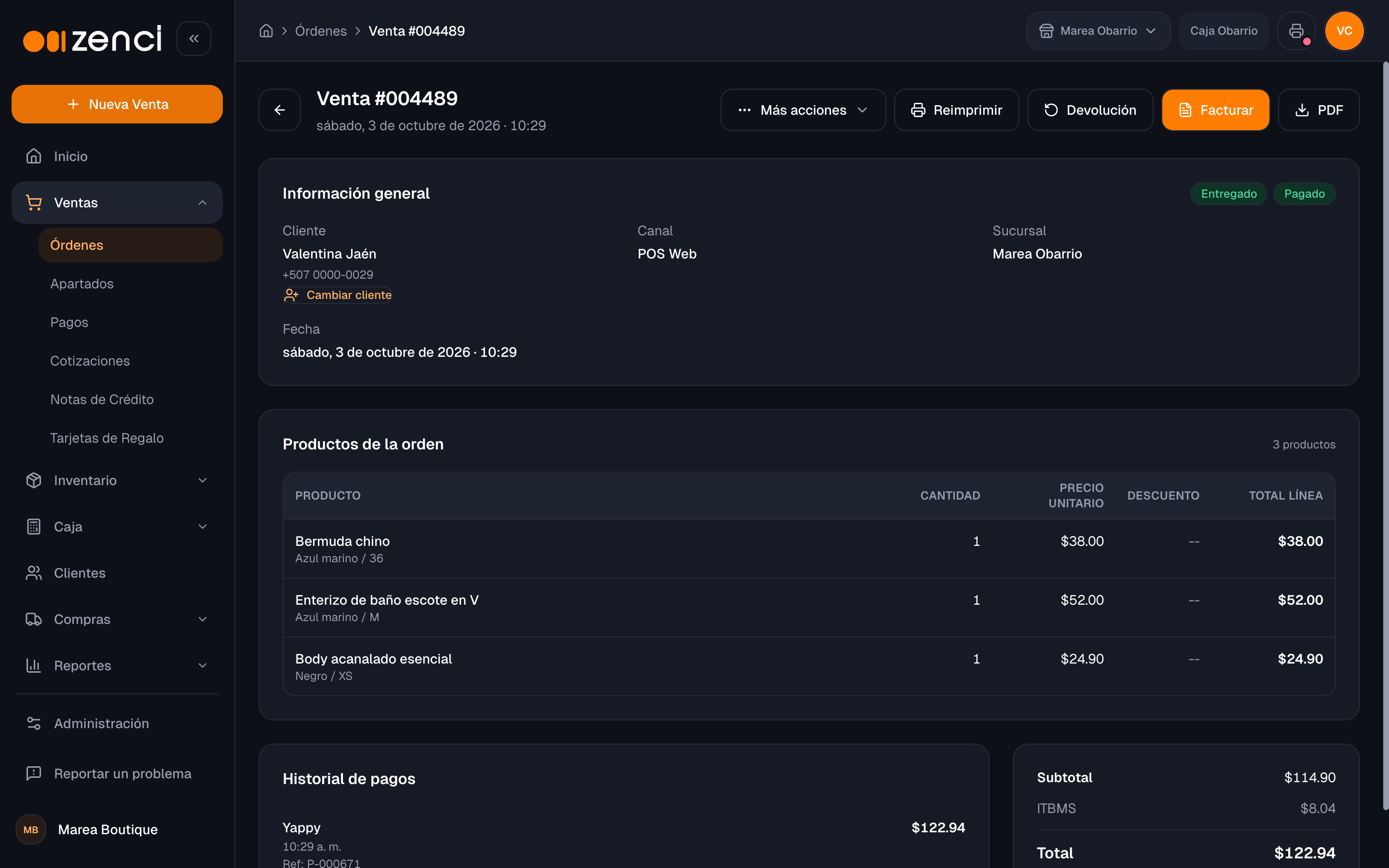This screenshot has height=868, width=1389.
Task: Click the Inventario box icon
Action: point(34,480)
